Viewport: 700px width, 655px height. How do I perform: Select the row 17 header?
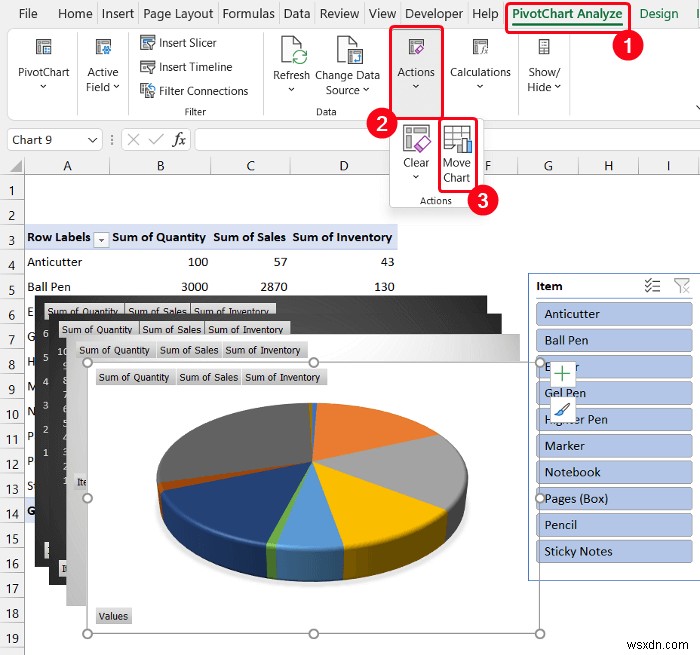12,589
